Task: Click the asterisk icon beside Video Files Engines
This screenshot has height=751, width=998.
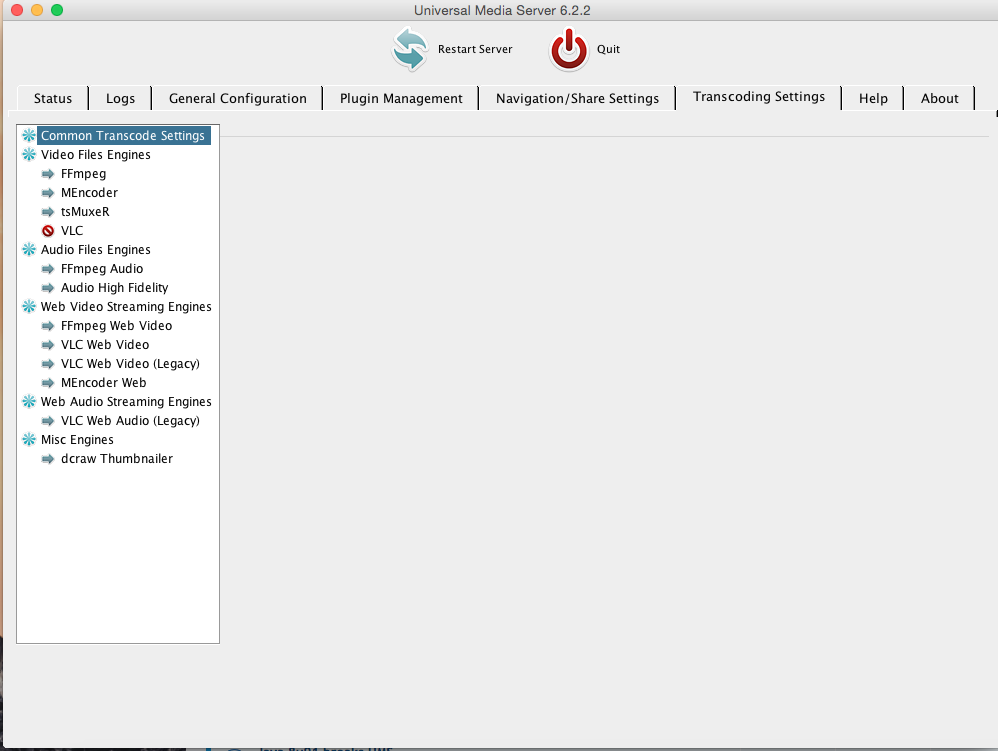Action: pyautogui.click(x=29, y=155)
